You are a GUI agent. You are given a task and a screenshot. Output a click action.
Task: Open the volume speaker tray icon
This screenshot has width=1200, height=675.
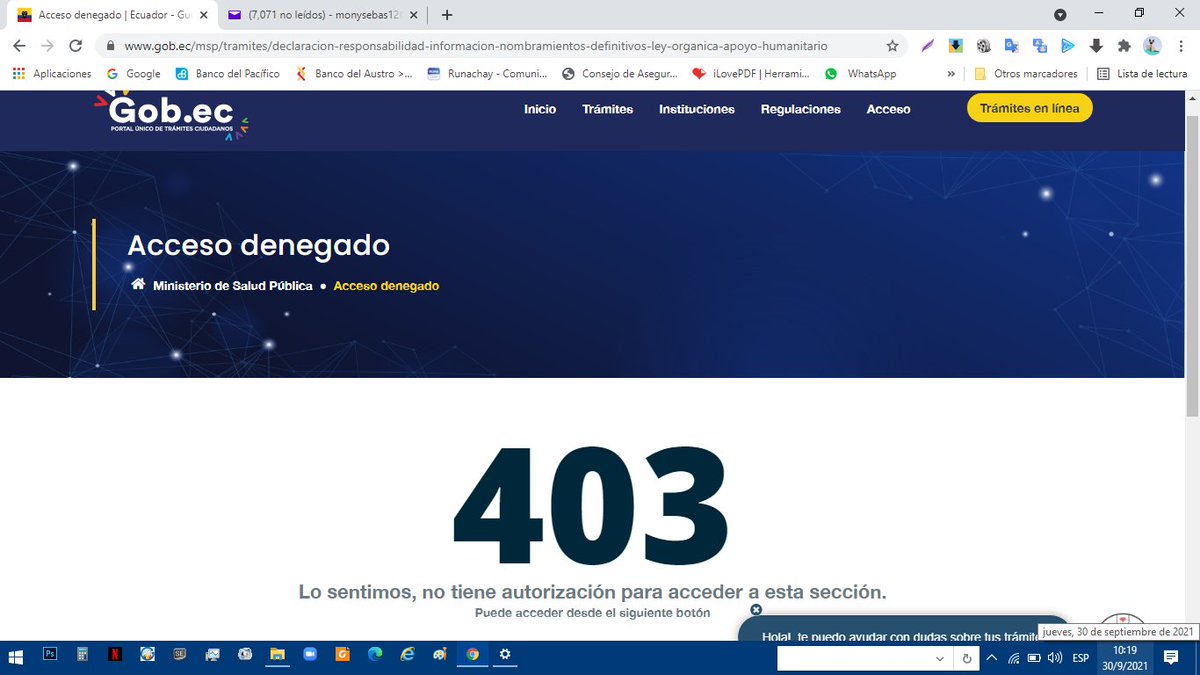(1055, 658)
